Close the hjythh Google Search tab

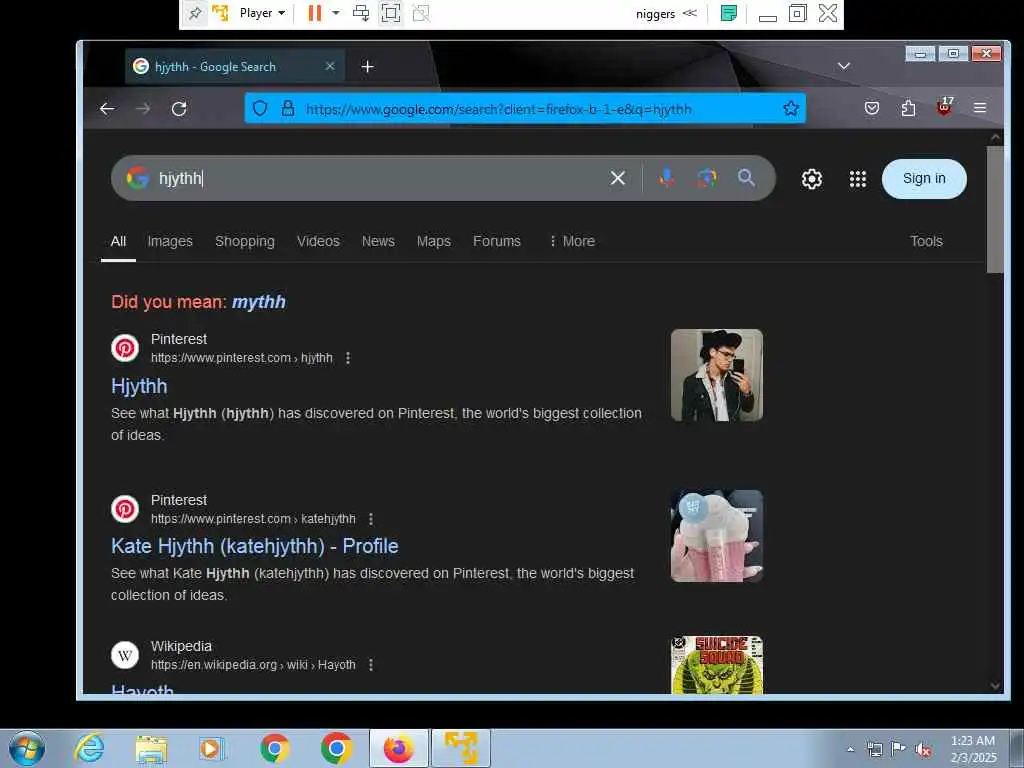tap(330, 66)
